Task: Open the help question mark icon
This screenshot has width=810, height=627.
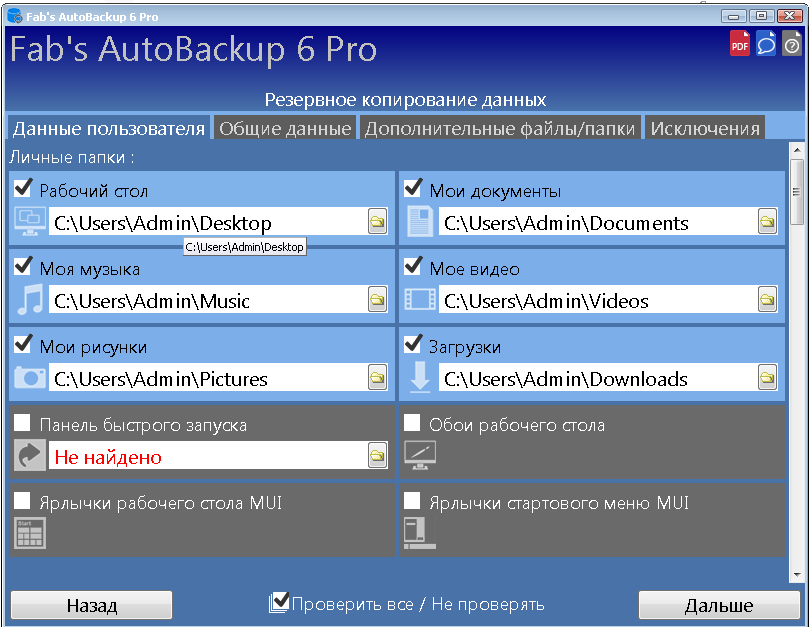Action: pos(791,43)
